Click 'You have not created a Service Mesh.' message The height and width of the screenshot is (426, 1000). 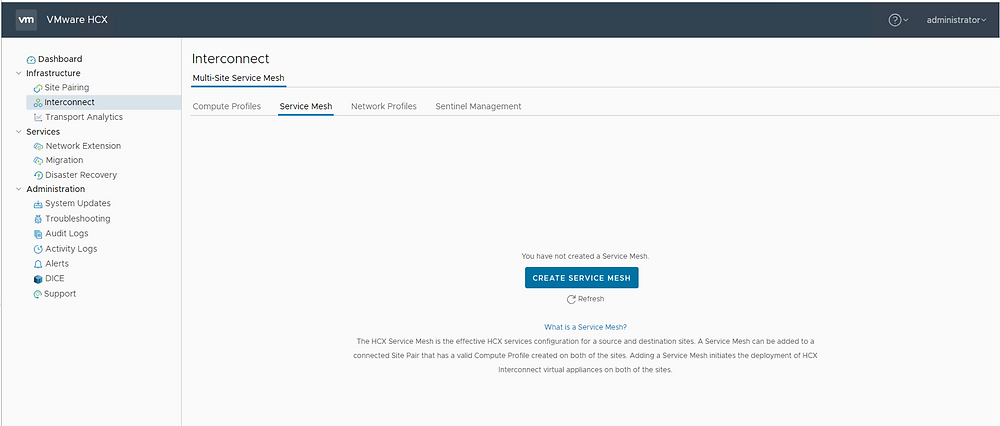pos(585,256)
